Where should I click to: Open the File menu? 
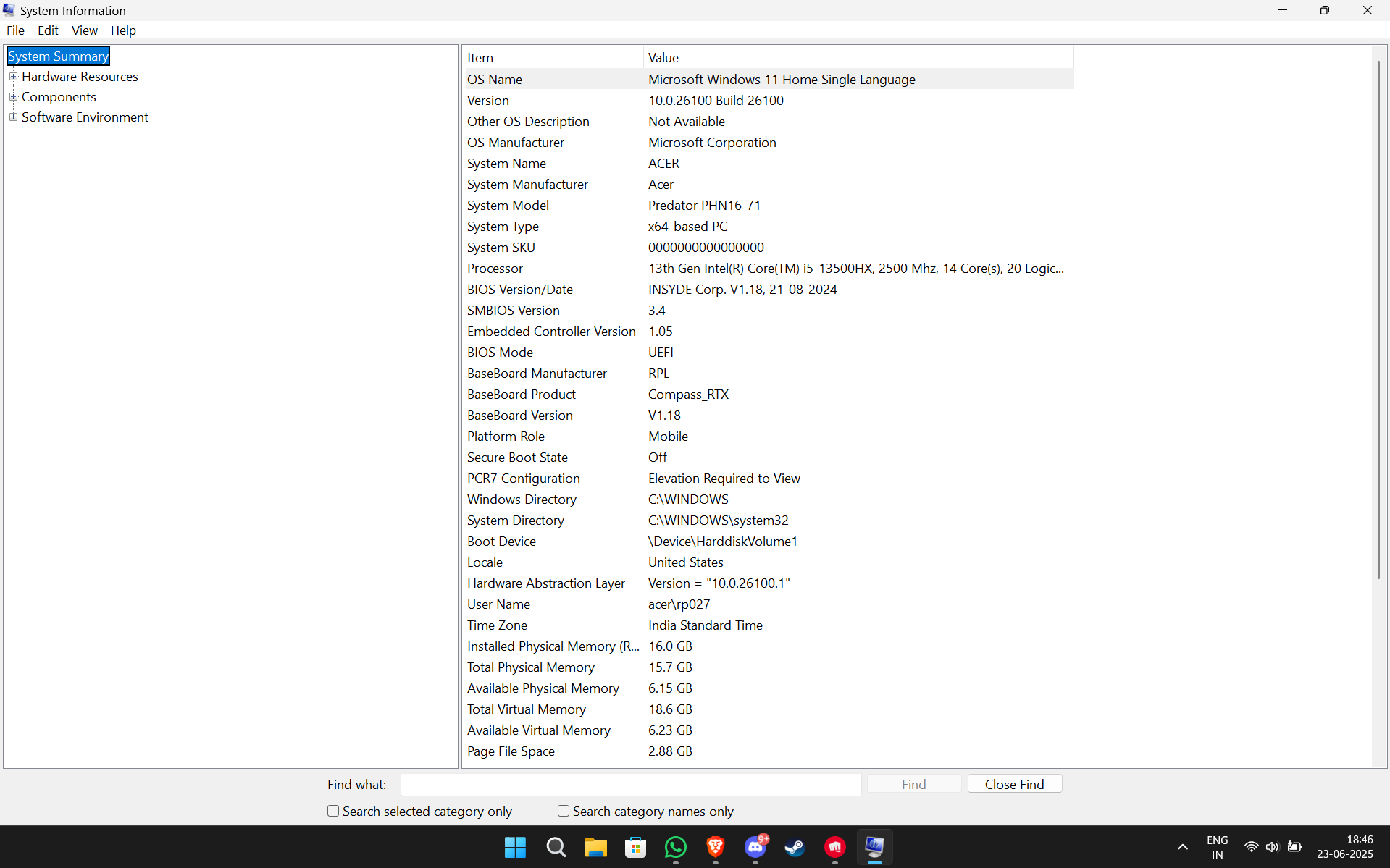coord(15,30)
